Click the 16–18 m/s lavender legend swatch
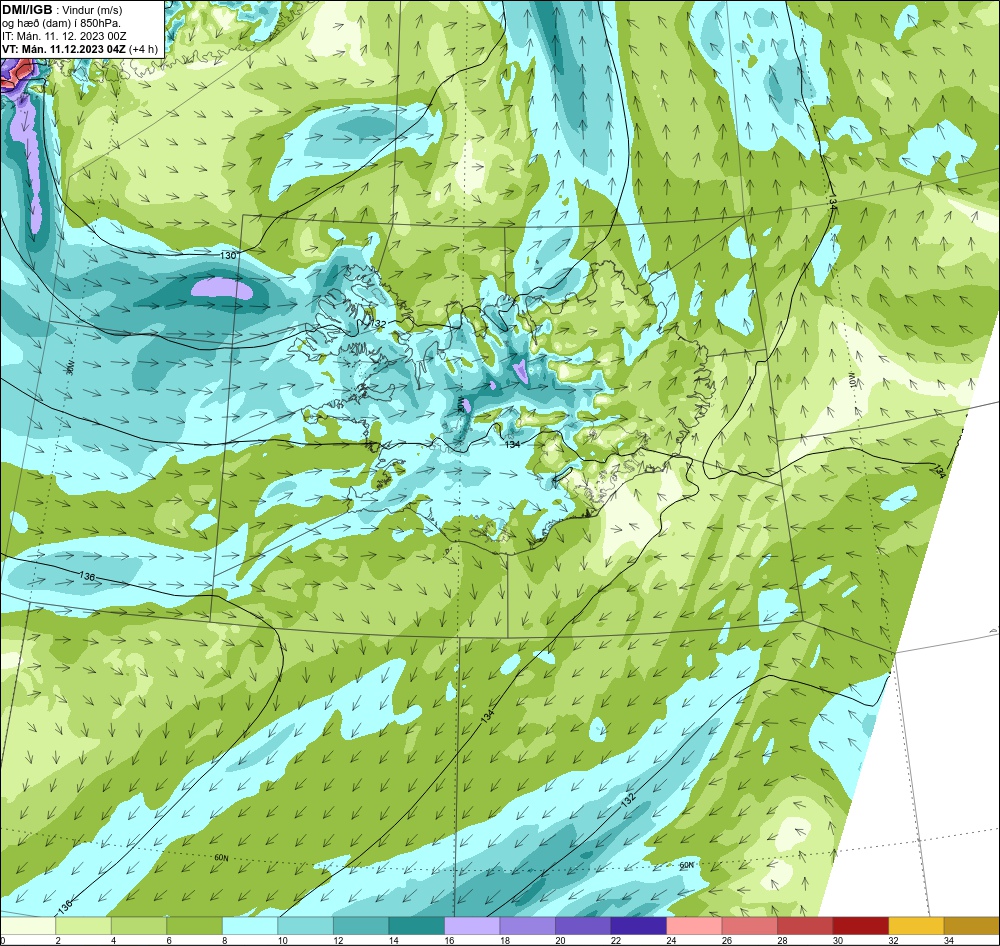The width and height of the screenshot is (1000, 946). 472,926
